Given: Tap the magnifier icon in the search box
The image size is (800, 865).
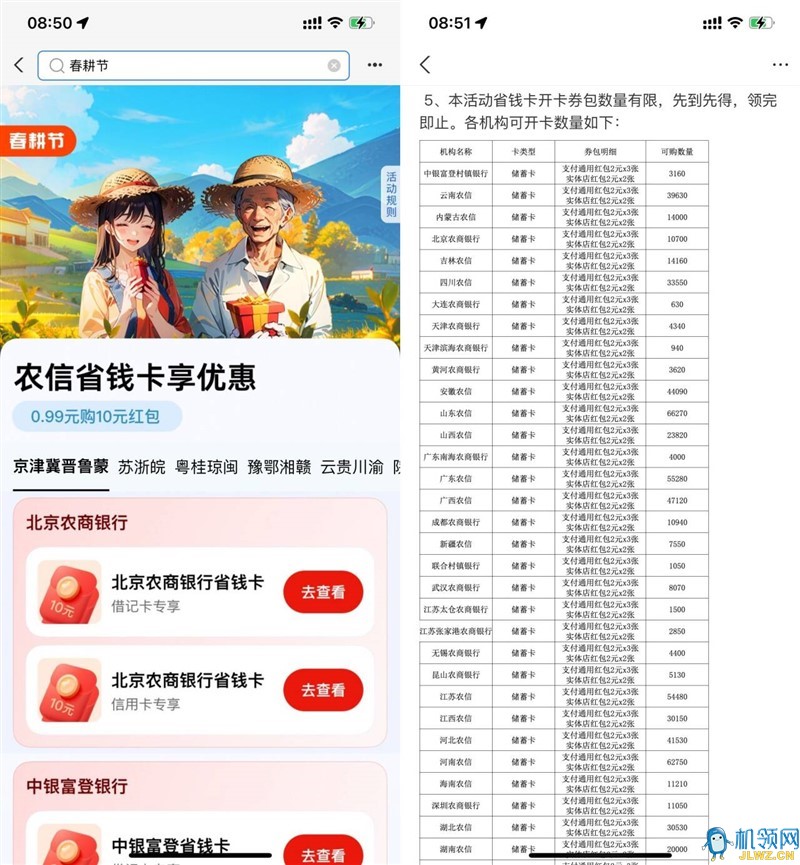Looking at the screenshot, I should (56, 66).
